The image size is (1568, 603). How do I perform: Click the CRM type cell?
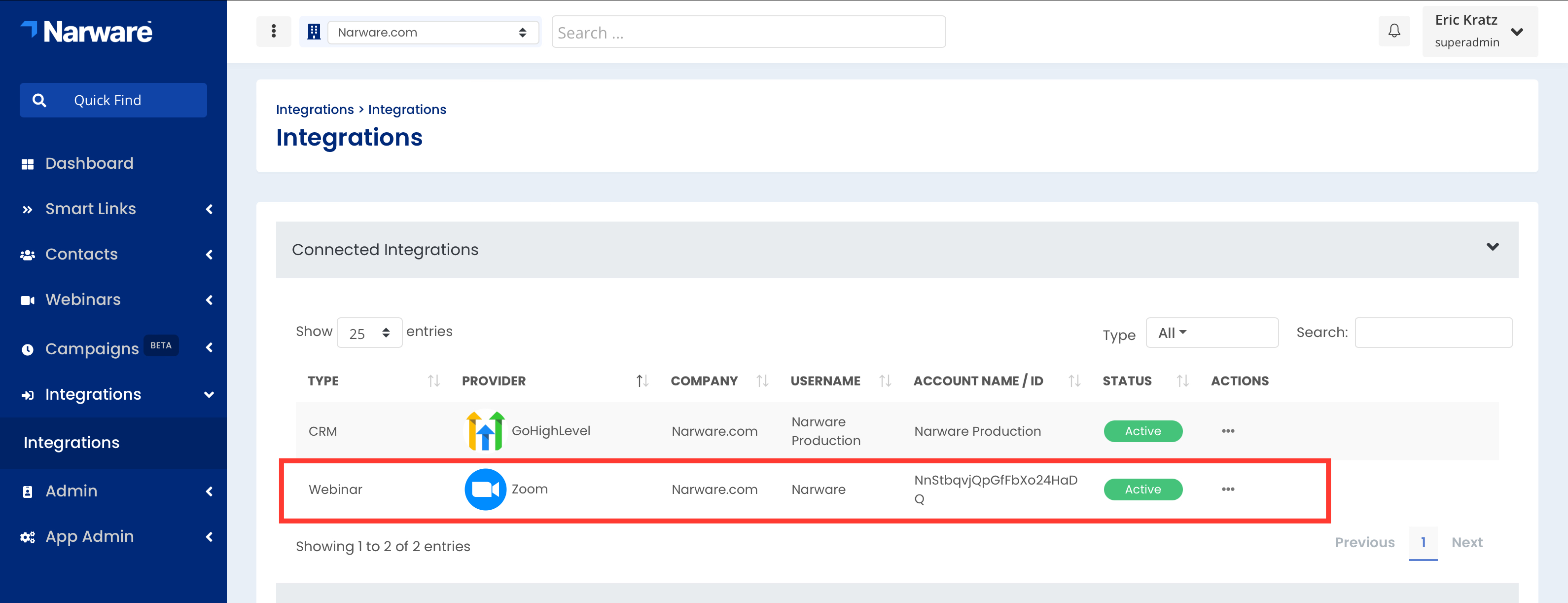pos(322,431)
